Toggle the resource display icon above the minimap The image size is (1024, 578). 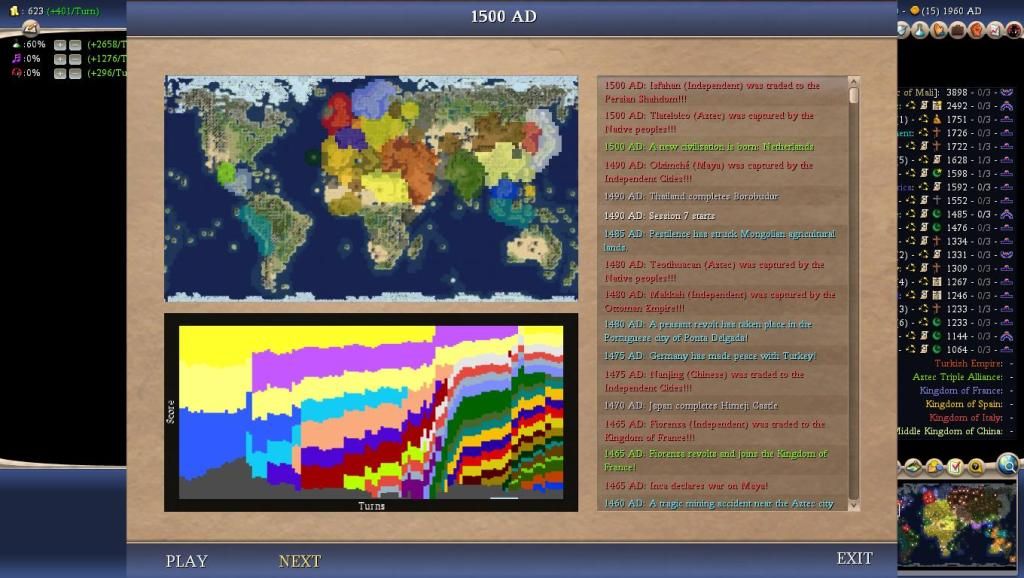[x=976, y=466]
